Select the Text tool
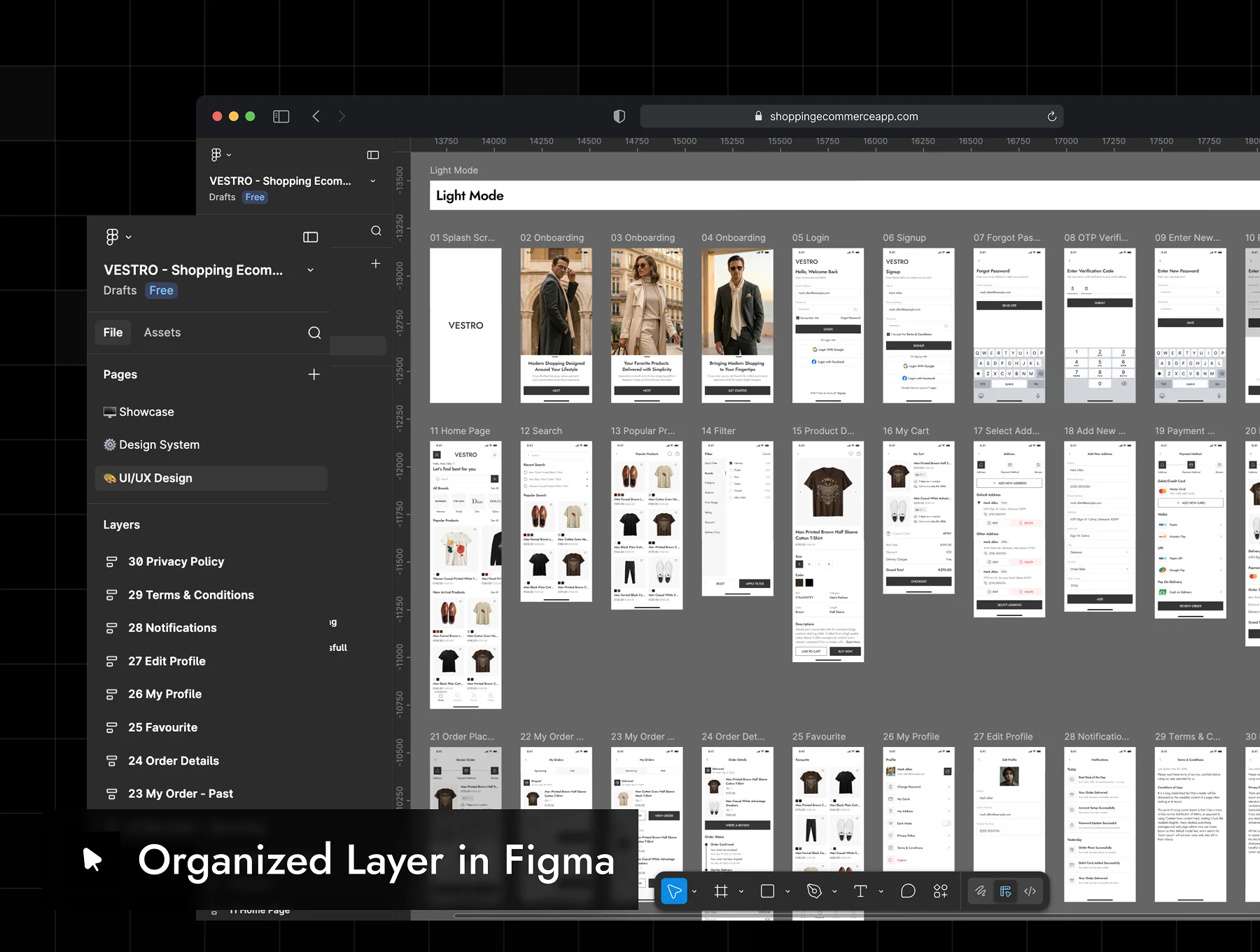The height and width of the screenshot is (952, 1260). [x=860, y=891]
